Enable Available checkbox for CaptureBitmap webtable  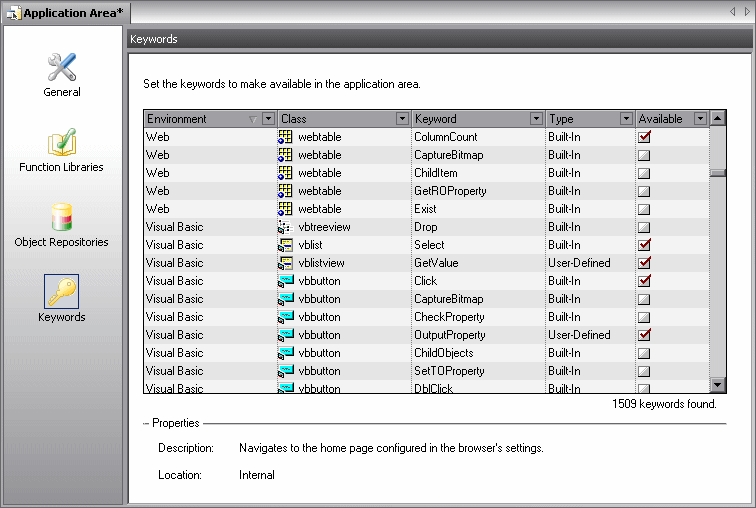tap(645, 155)
